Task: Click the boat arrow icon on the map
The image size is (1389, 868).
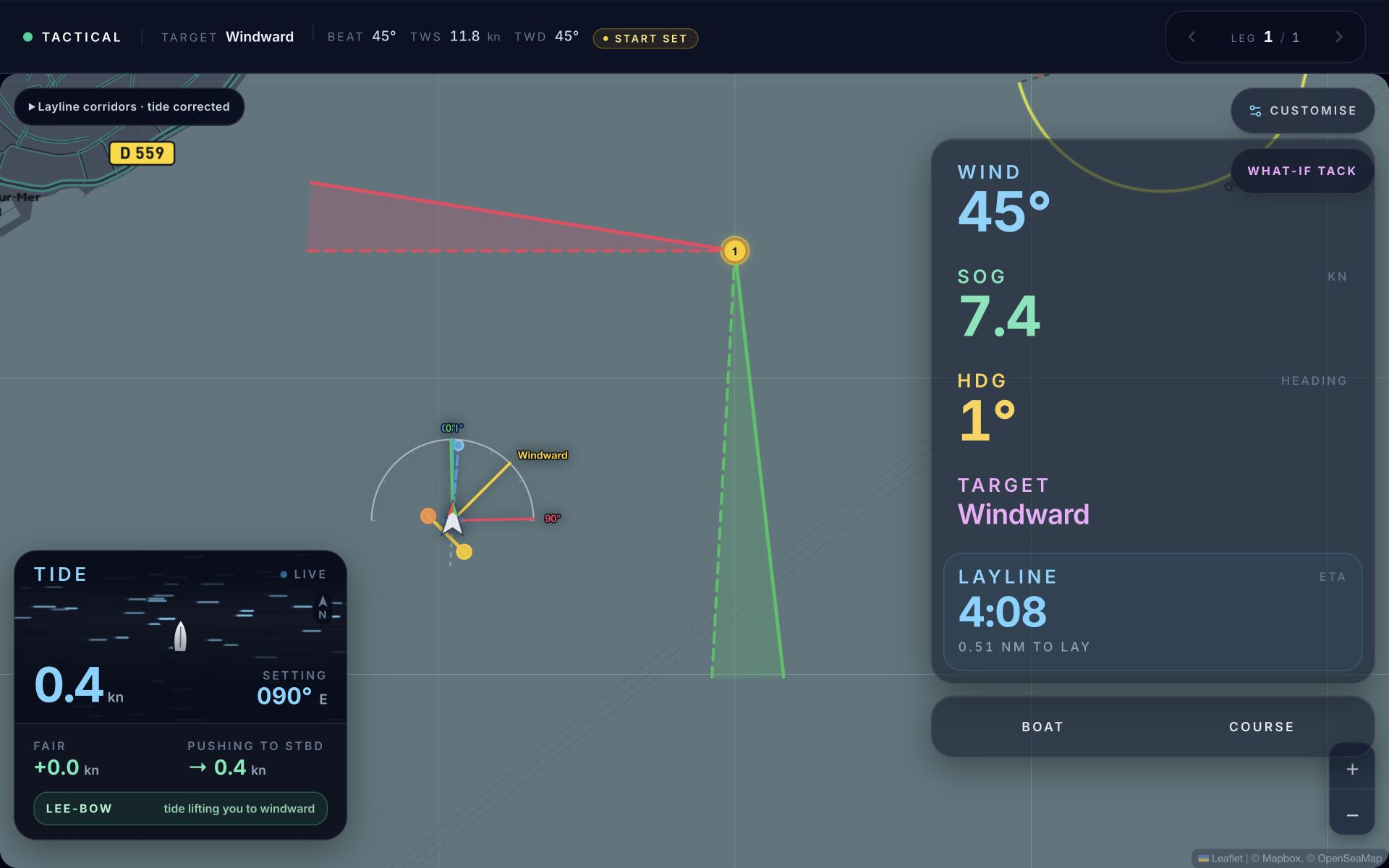Action: [452, 519]
